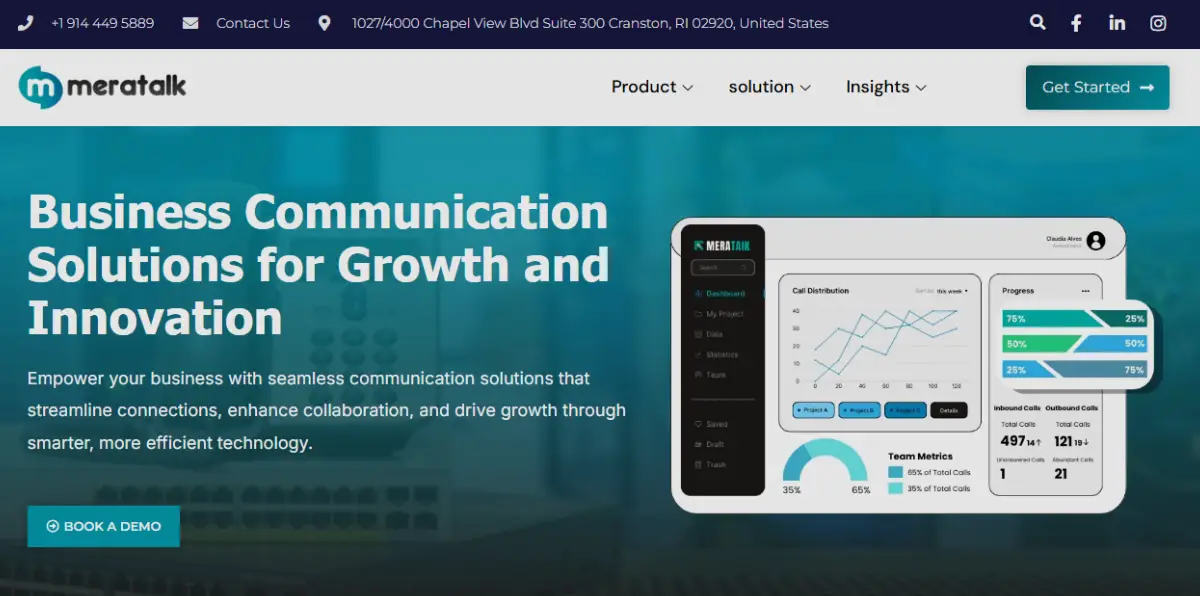The image size is (1200, 596).
Task: Expand the Insights dropdown menu
Action: pyautogui.click(x=886, y=87)
